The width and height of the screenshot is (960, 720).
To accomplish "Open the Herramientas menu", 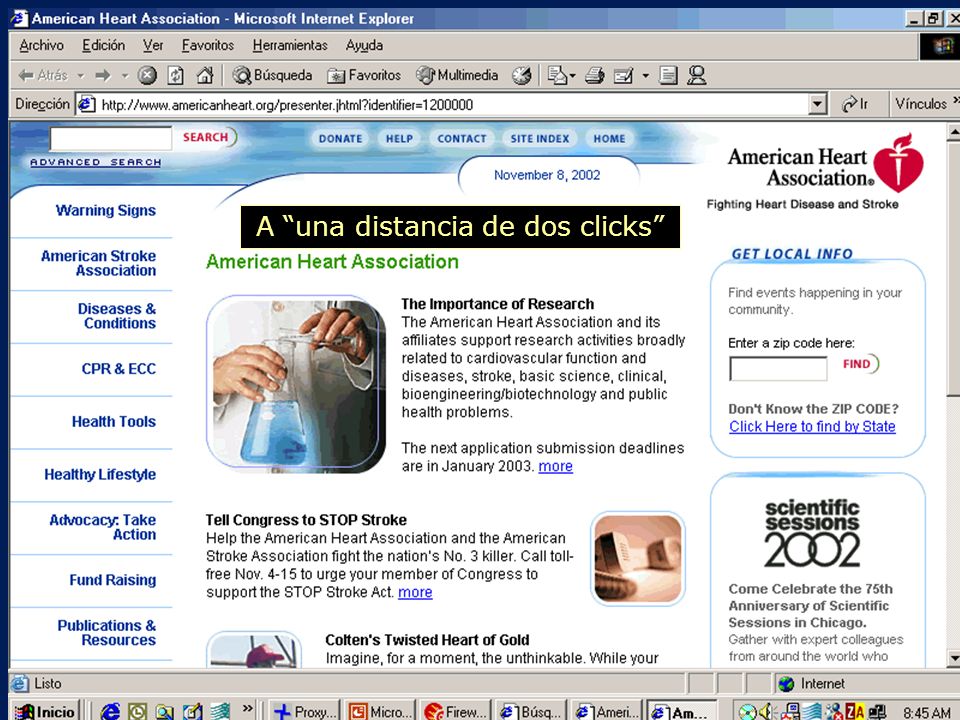I will click(x=290, y=45).
